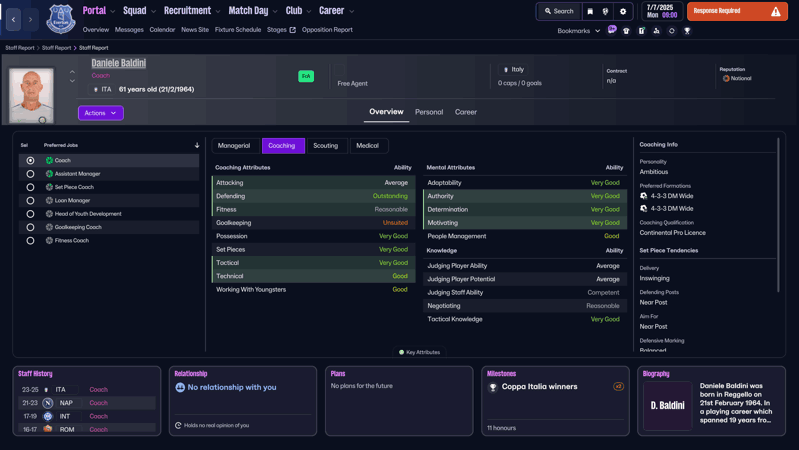Click the date and time display
This screenshot has height=450, width=799.
pyautogui.click(x=661, y=11)
